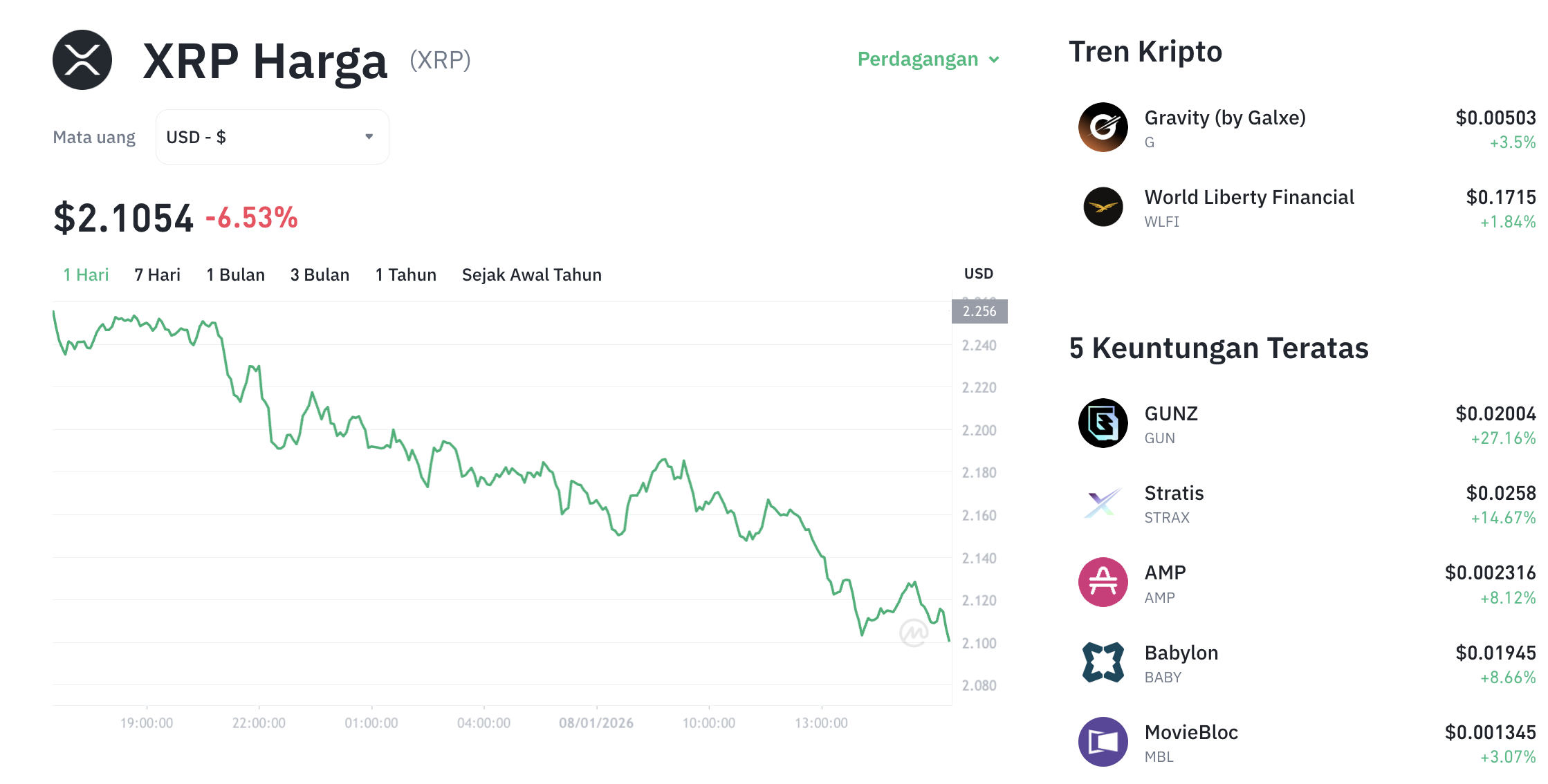The width and height of the screenshot is (1548, 784).
Task: Open GUNZ via its token icon
Action: 1103,423
